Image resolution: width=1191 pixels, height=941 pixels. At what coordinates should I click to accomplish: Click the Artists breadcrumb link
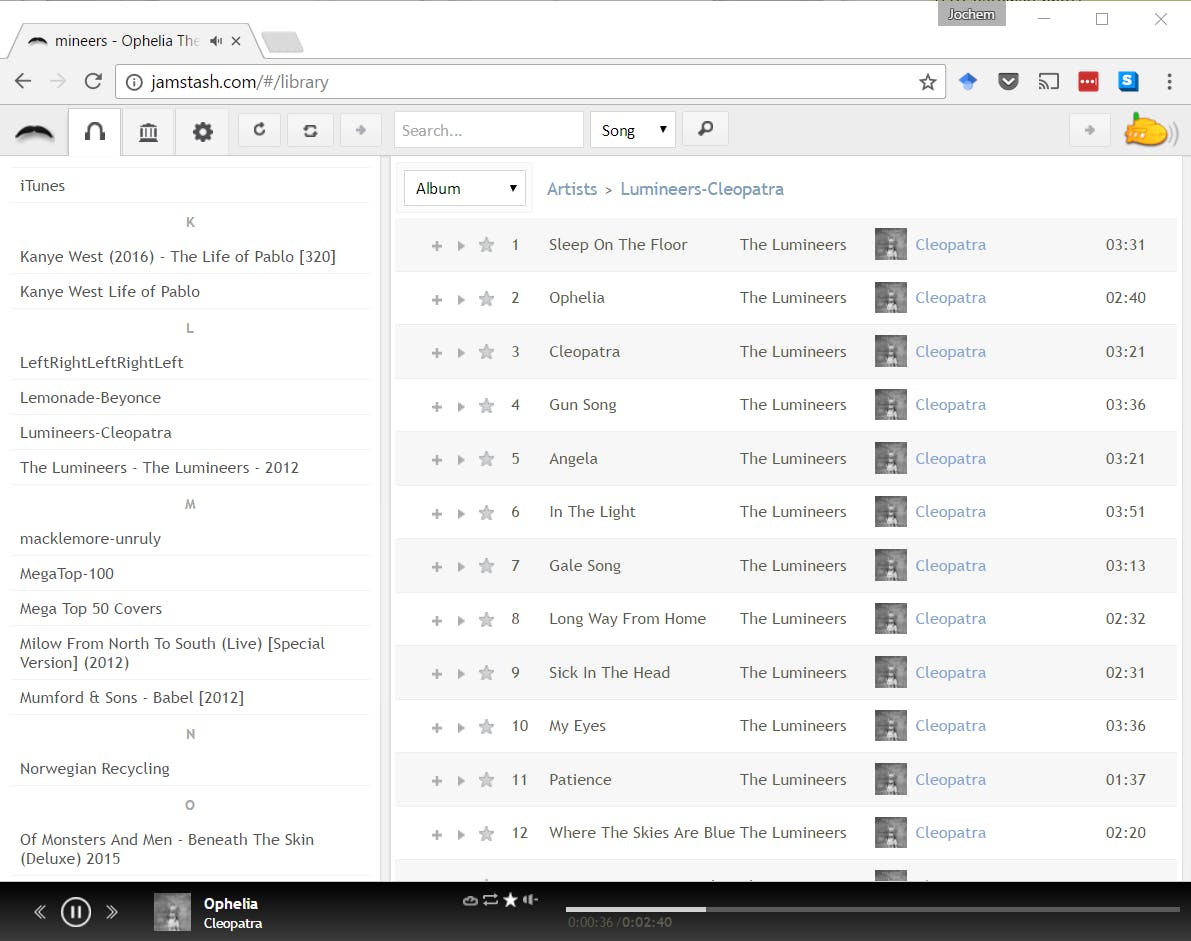(572, 189)
